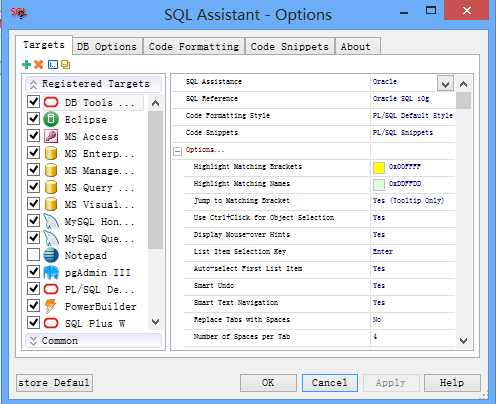This screenshot has width=496, height=404.
Task: Click the PL/SQL Default Style value
Action: point(413,116)
